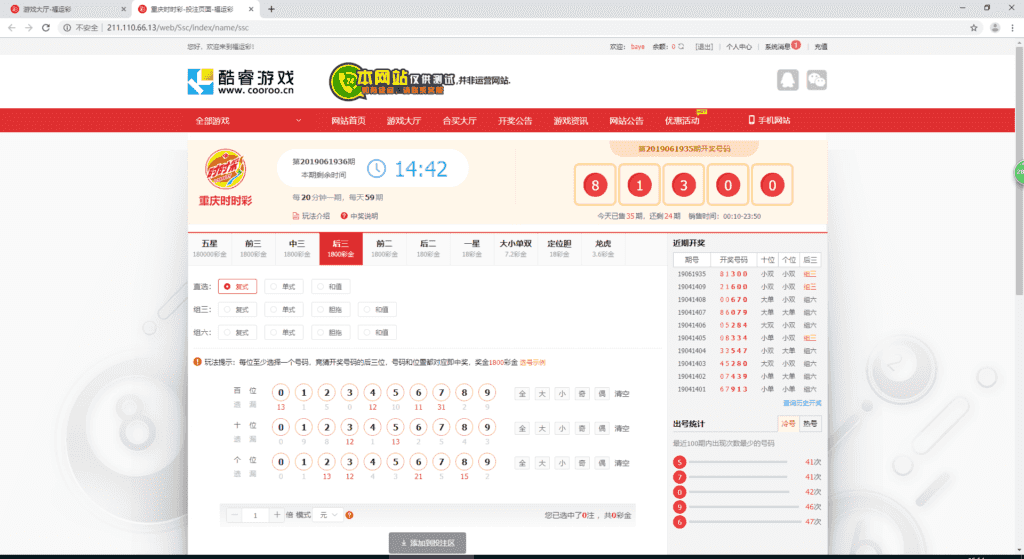Click the 玩法提示 warning icon

197,362
